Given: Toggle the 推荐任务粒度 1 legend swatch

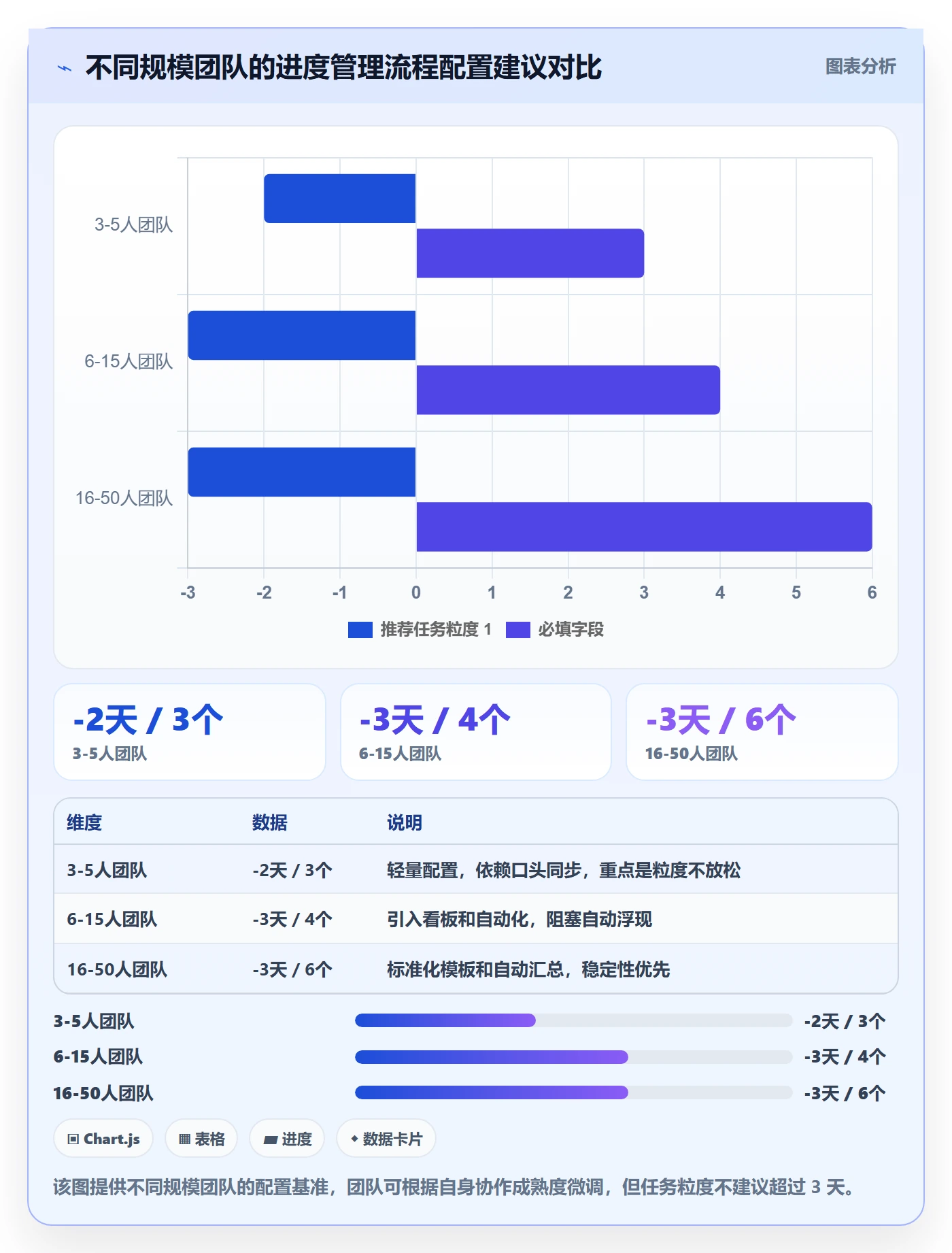Looking at the screenshot, I should pos(360,630).
